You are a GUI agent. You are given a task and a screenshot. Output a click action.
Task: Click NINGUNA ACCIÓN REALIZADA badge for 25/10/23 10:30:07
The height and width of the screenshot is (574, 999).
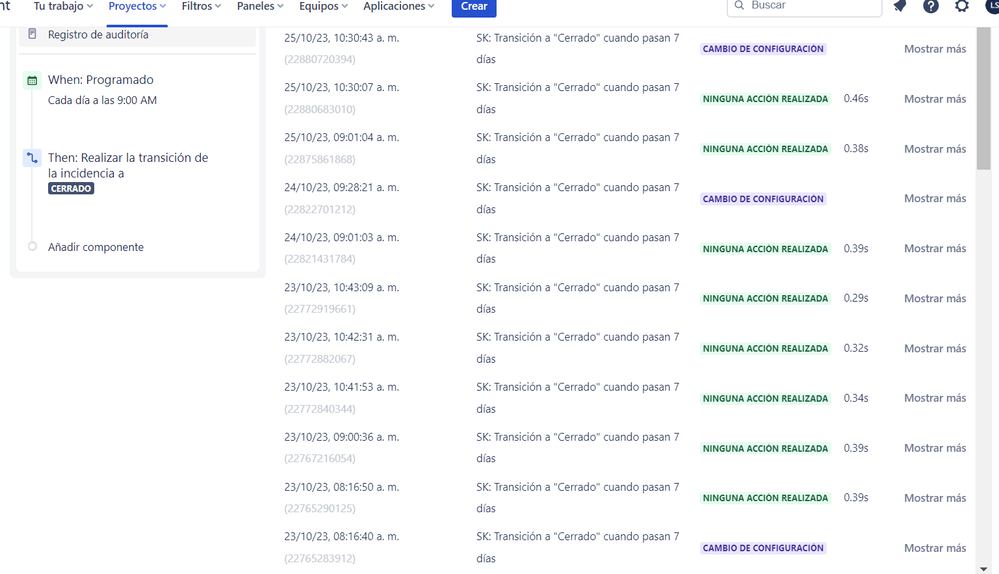coord(765,99)
